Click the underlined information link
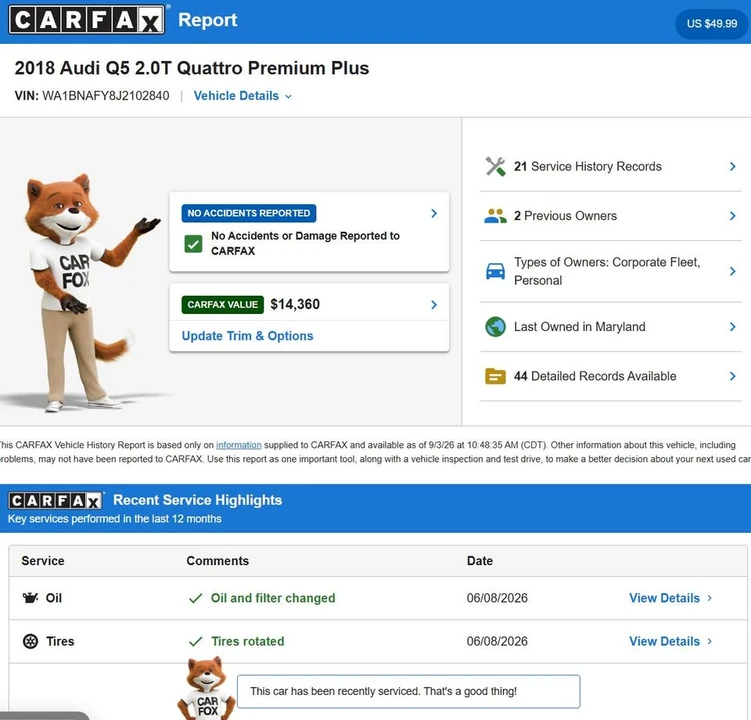Image resolution: width=751 pixels, height=720 pixels. click(239, 445)
